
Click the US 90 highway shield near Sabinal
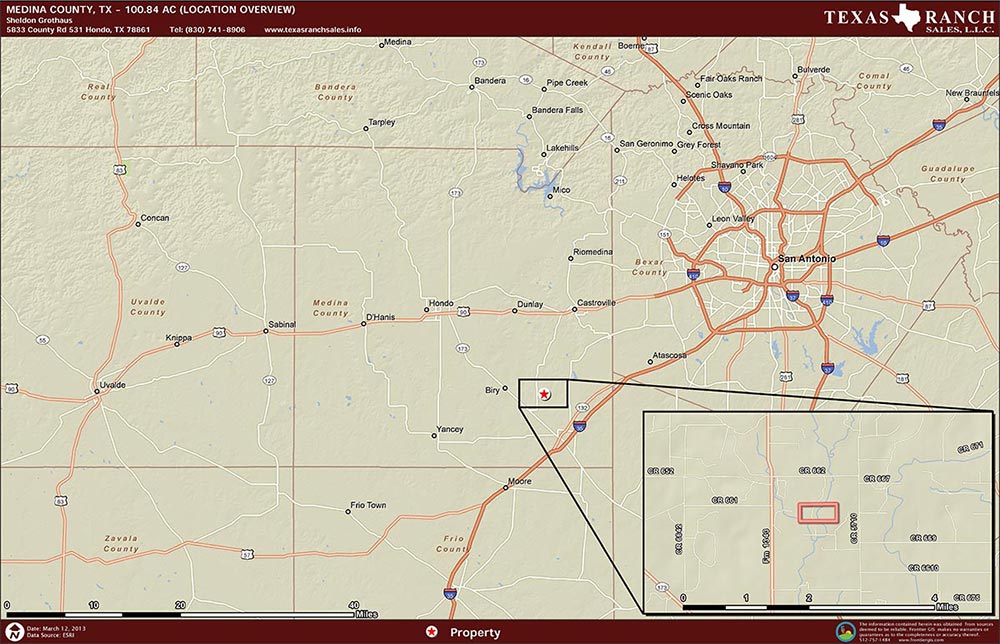pos(219,332)
